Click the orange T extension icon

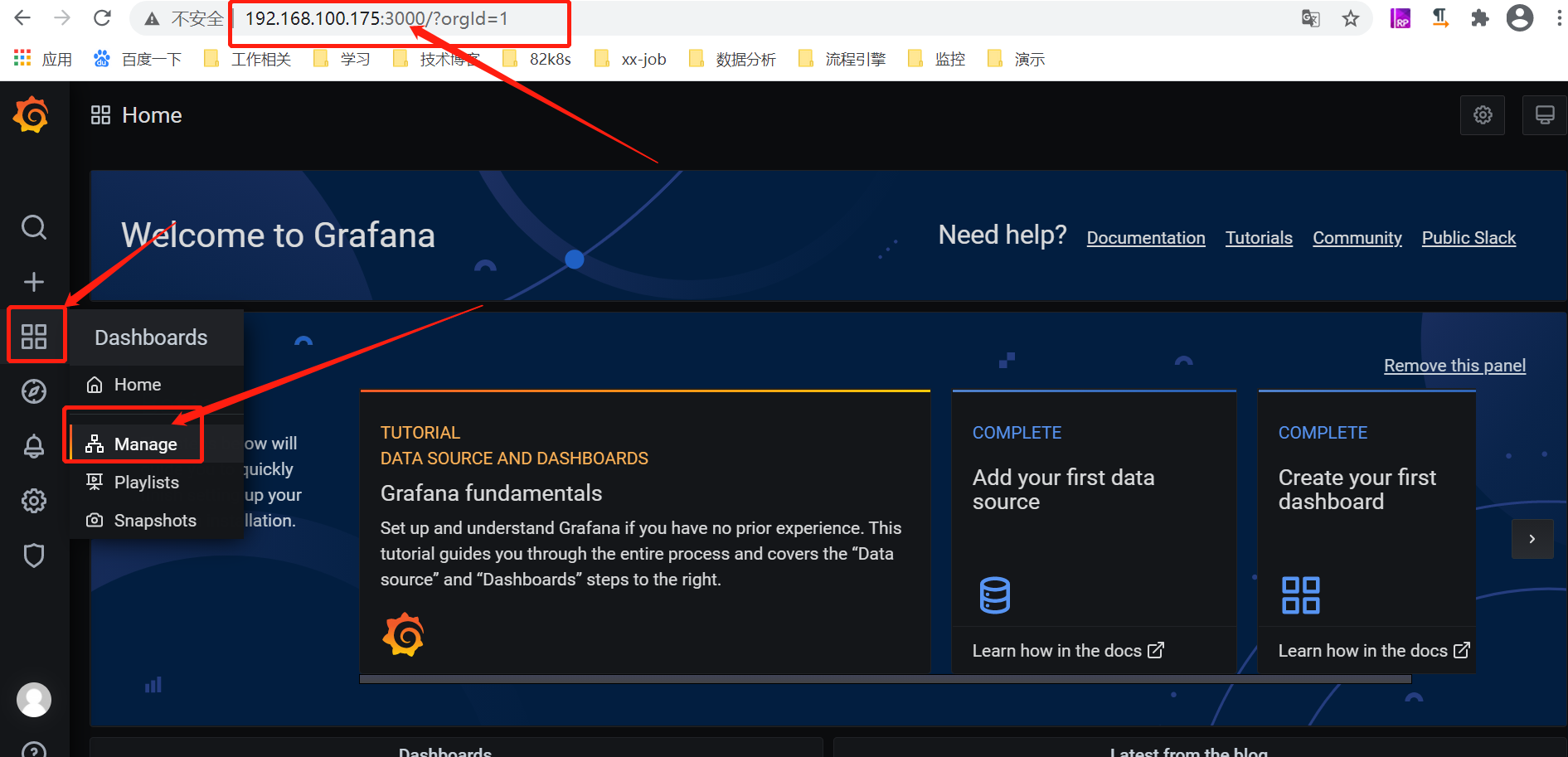coord(1440,18)
